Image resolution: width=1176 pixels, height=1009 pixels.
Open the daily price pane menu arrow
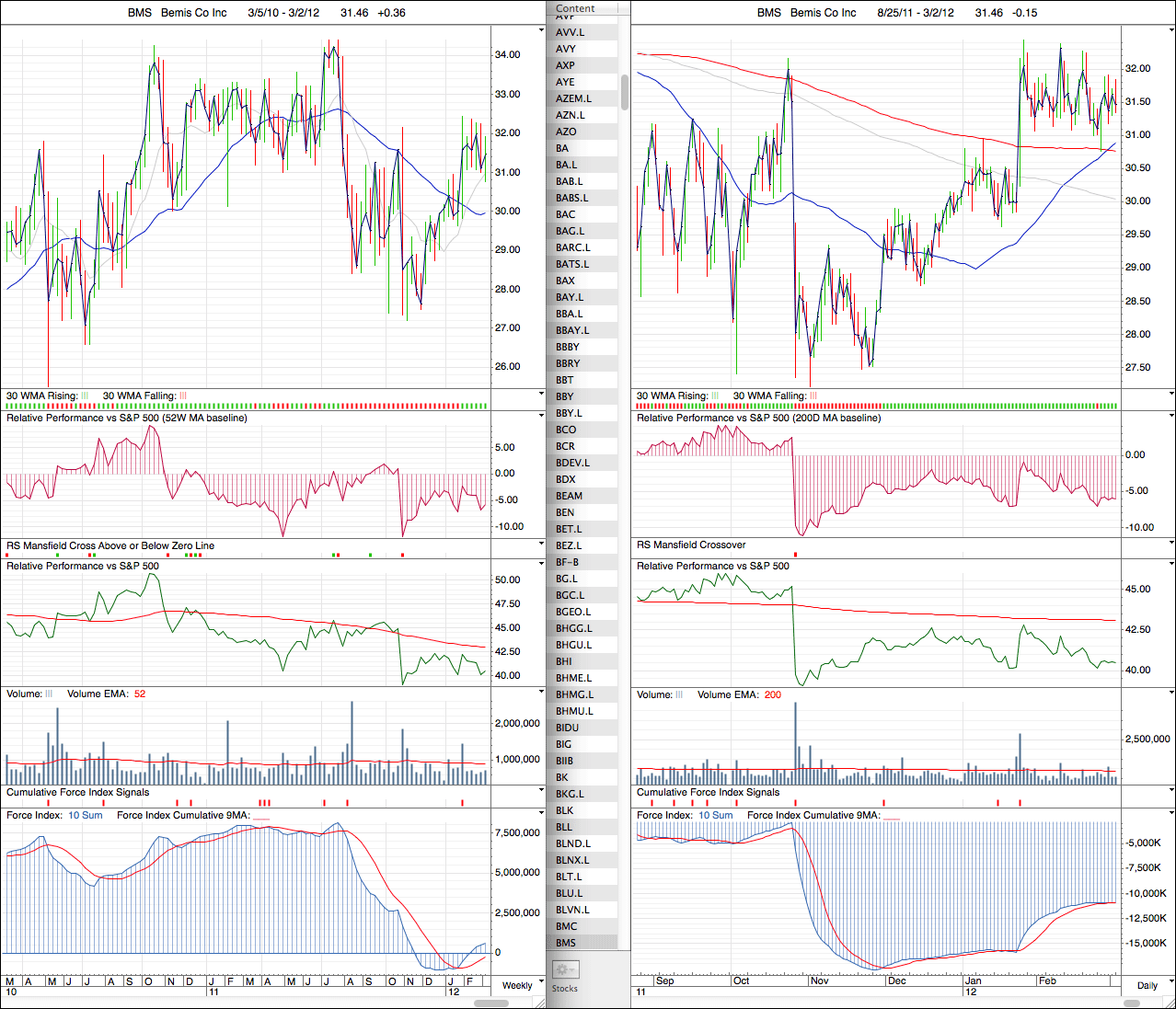[1170, 30]
